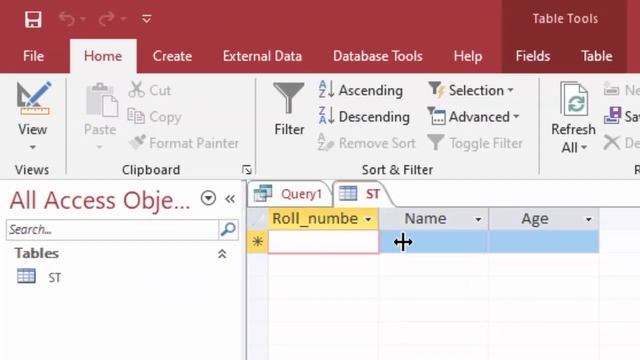
Task: Click the Paste clipboard icon
Action: coord(101,100)
